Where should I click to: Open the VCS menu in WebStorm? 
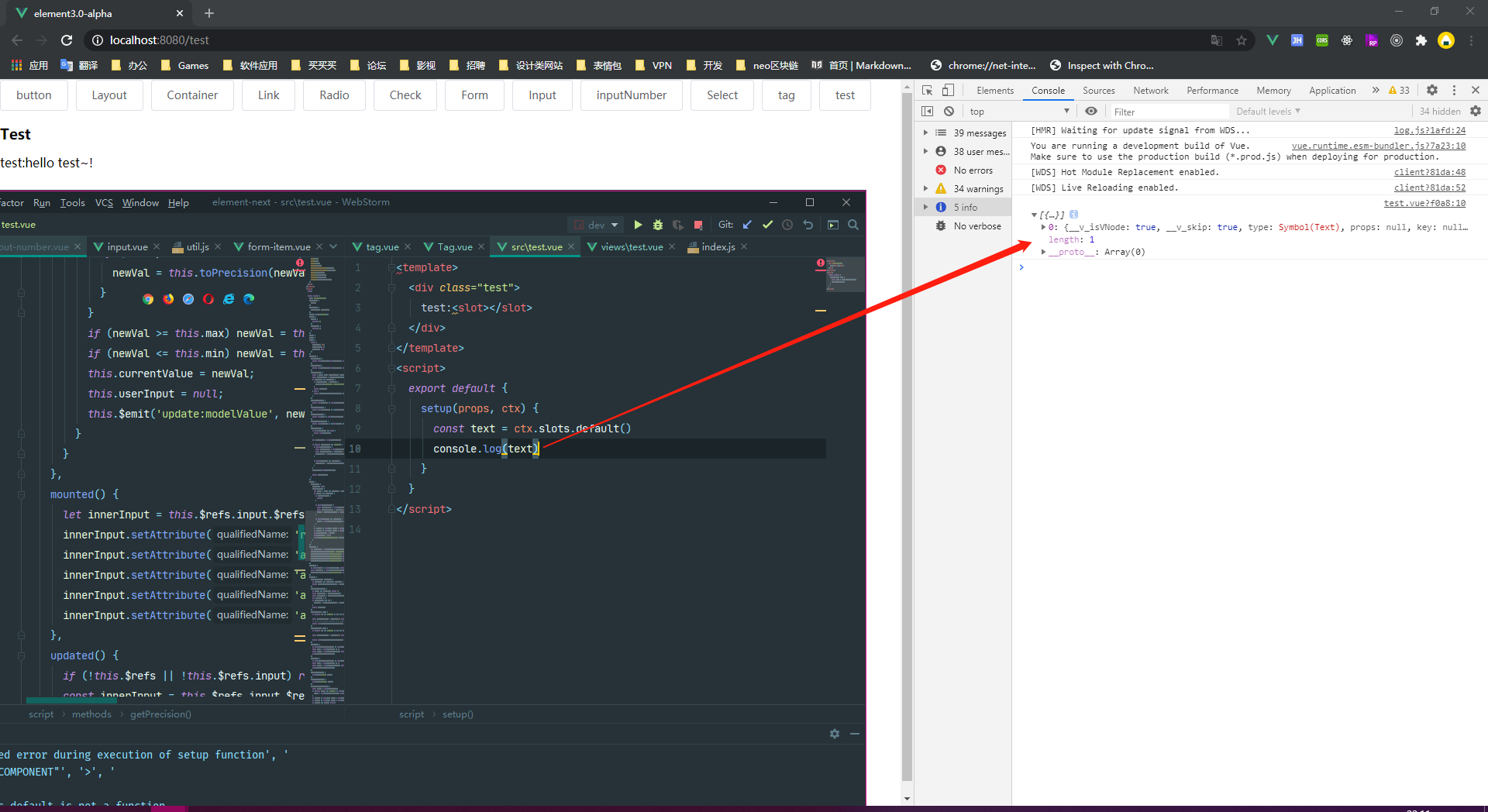coord(104,202)
